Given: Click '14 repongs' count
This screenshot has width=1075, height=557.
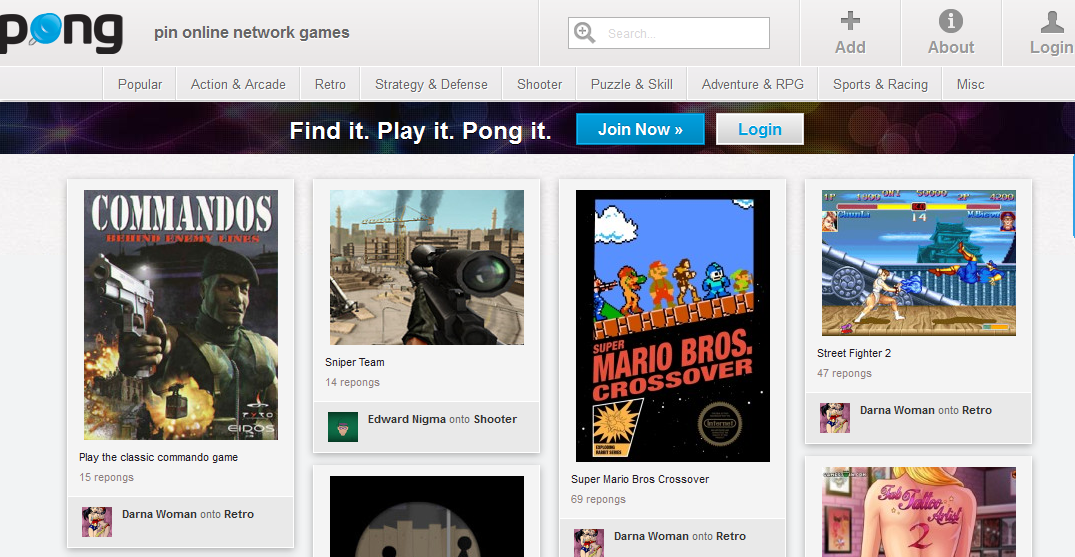Looking at the screenshot, I should coord(352,382).
